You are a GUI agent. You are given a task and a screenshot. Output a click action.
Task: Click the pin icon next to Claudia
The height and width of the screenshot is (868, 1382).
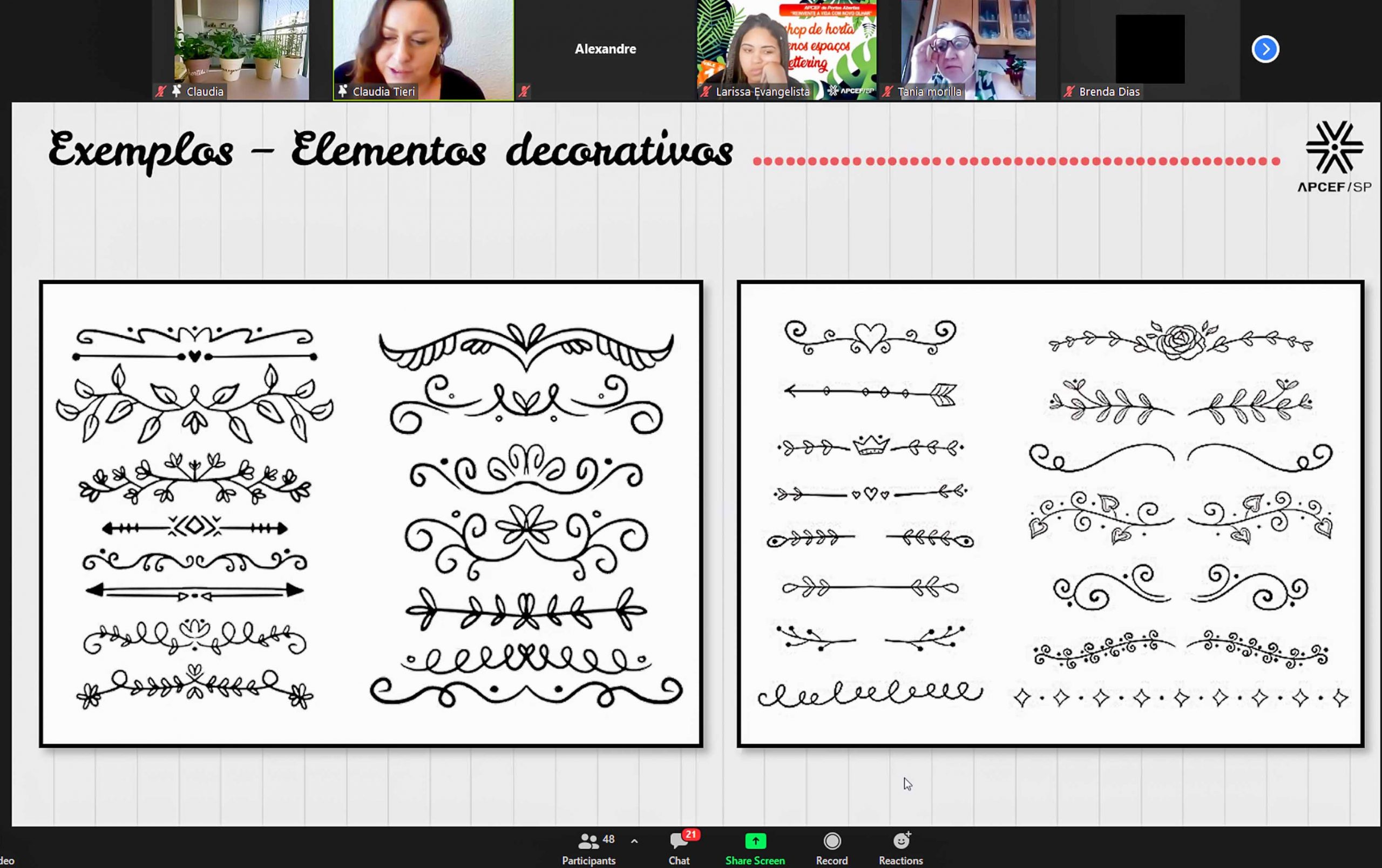coord(176,91)
